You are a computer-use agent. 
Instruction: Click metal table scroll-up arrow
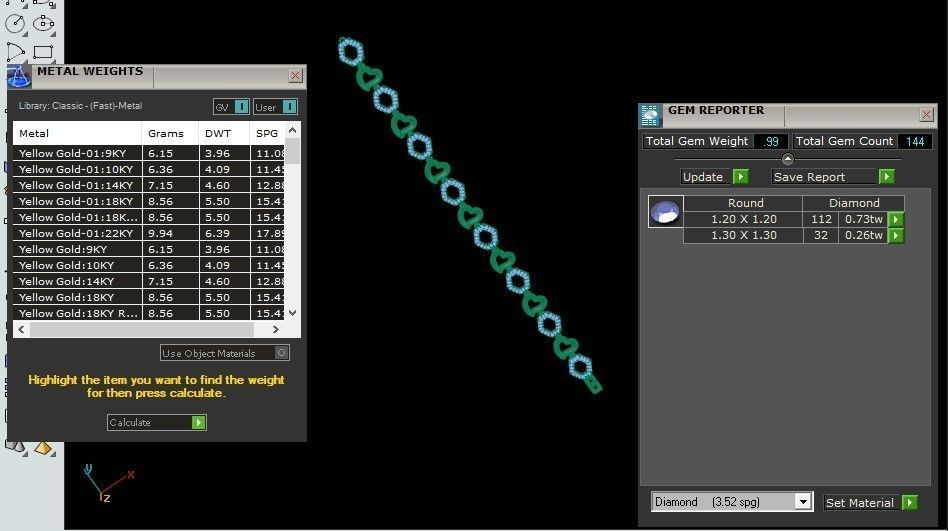(x=293, y=130)
